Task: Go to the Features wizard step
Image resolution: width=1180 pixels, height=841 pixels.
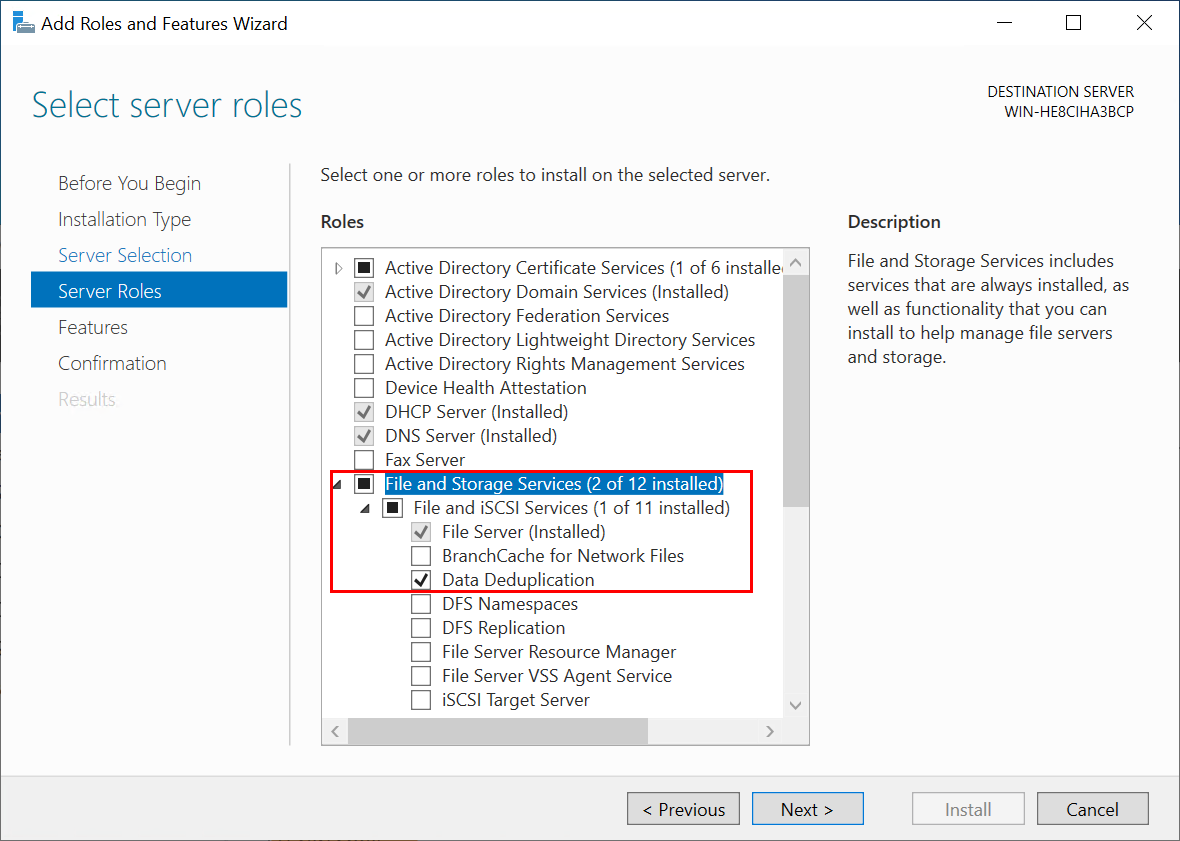Action: 93,327
